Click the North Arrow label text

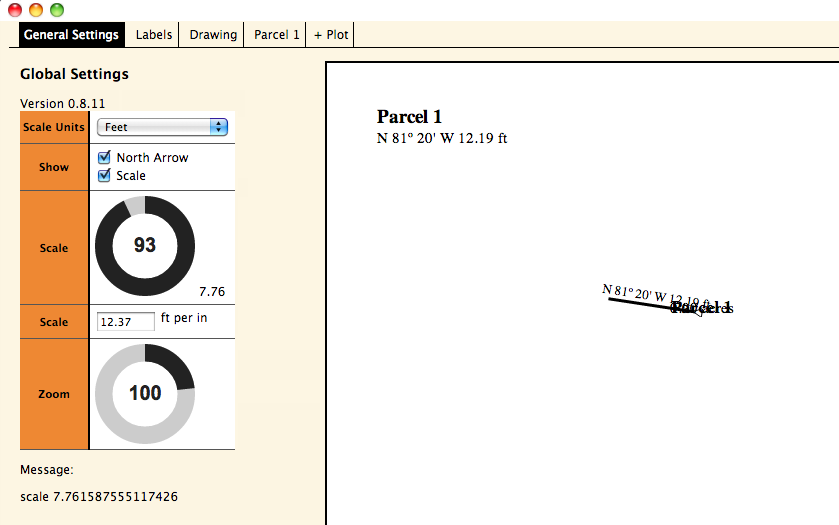tap(152, 158)
